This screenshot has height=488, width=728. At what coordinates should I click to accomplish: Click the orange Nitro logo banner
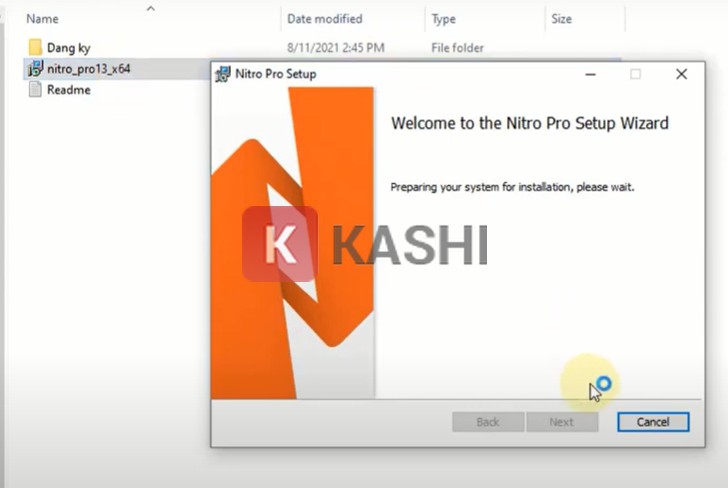(292, 242)
